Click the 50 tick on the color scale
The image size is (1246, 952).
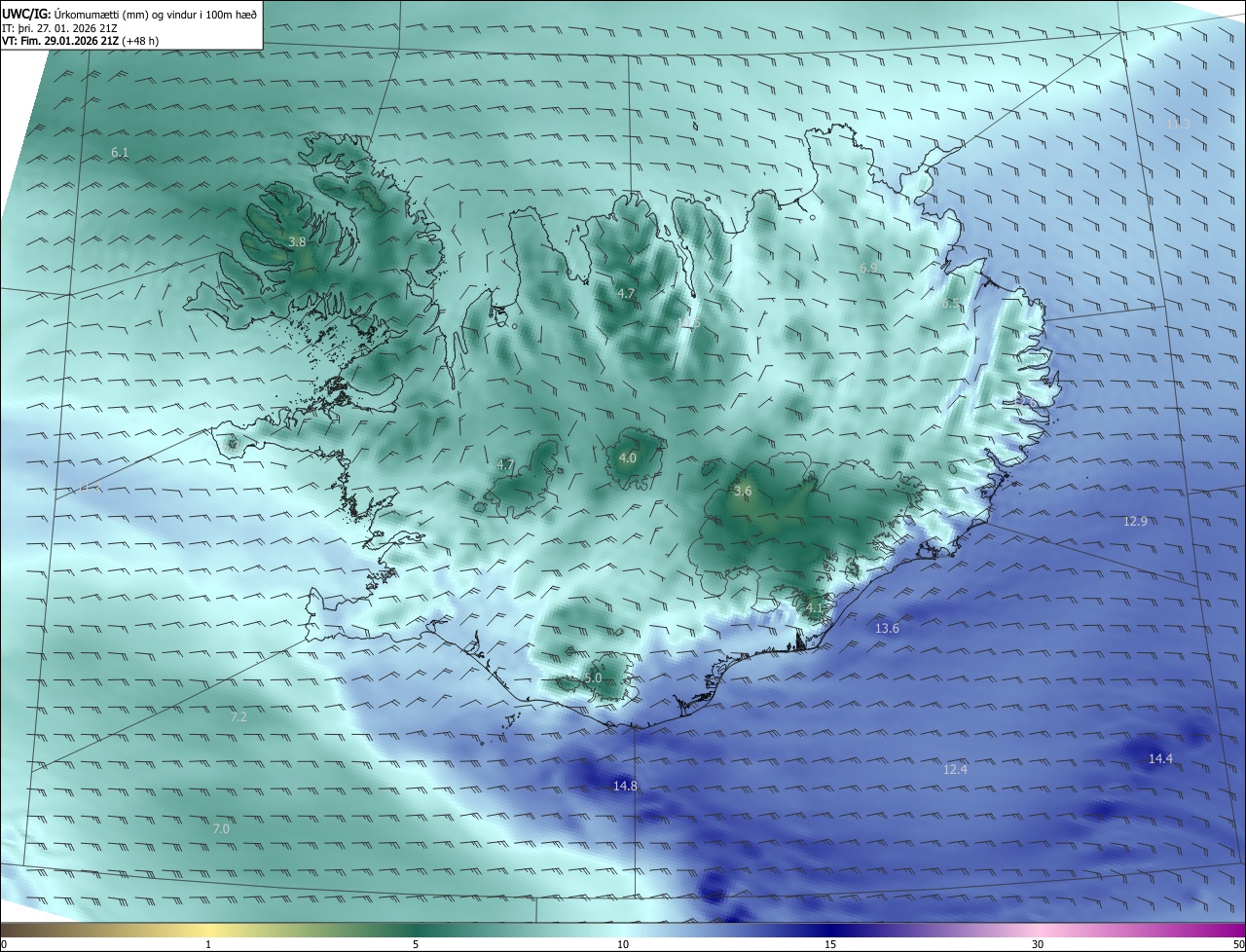click(1238, 945)
